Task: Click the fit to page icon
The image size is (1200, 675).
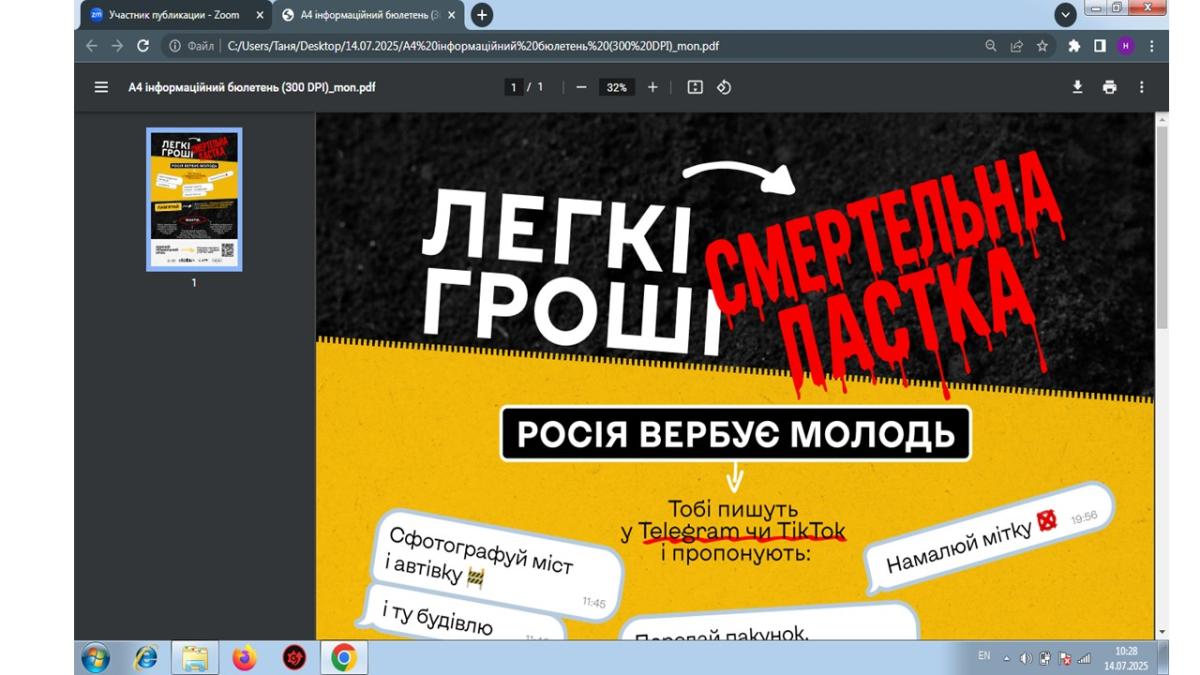Action: coord(695,87)
